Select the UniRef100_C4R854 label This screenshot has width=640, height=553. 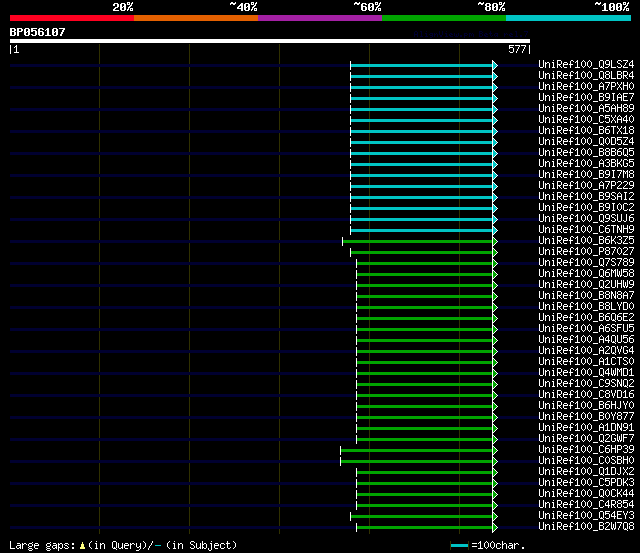click(586, 505)
